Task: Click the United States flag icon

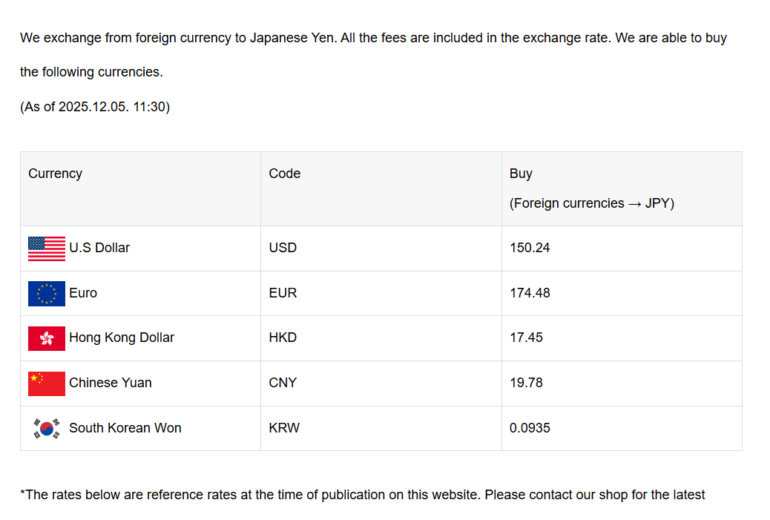Action: click(47, 248)
